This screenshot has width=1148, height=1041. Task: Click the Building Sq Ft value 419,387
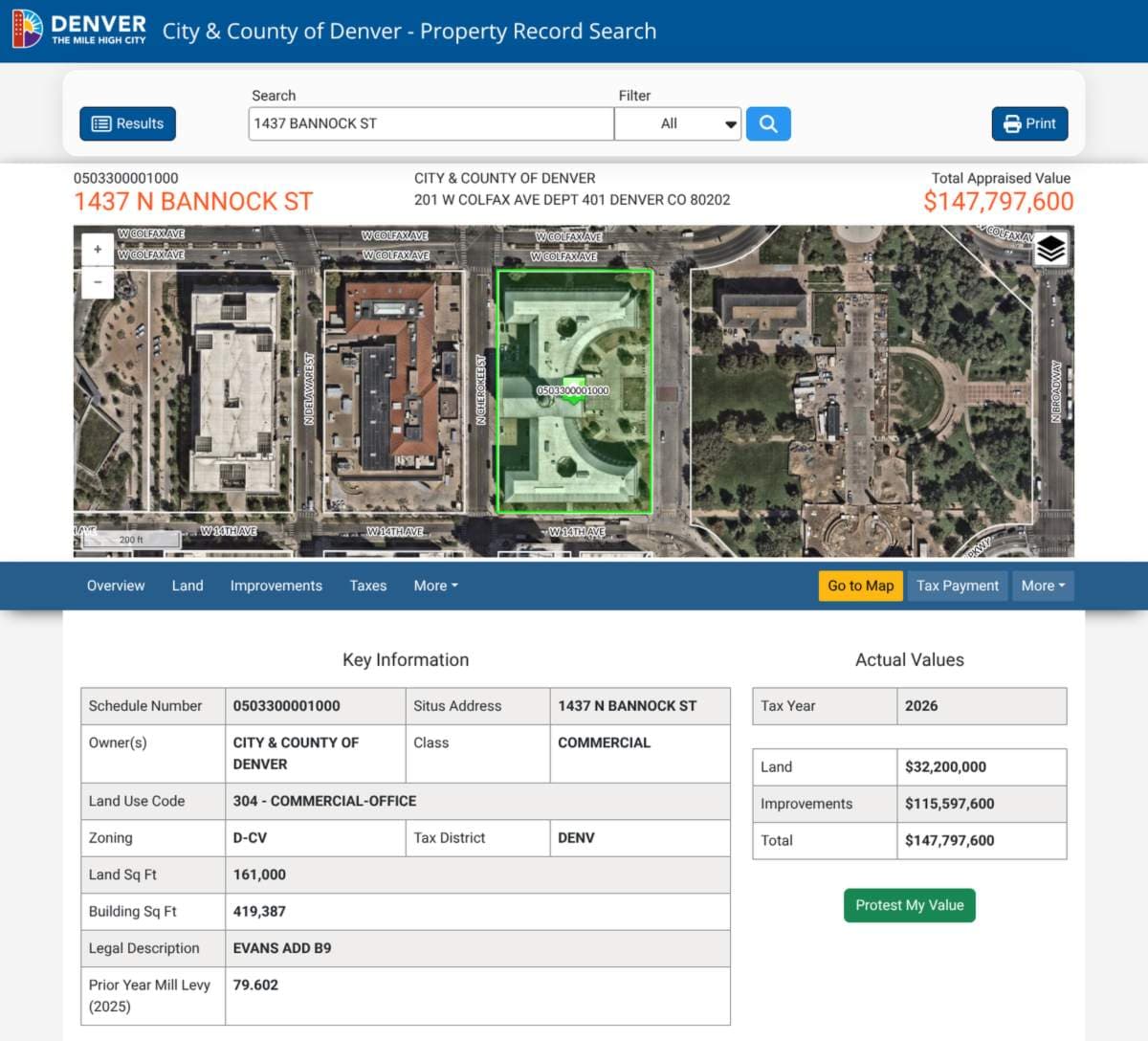[x=259, y=912]
